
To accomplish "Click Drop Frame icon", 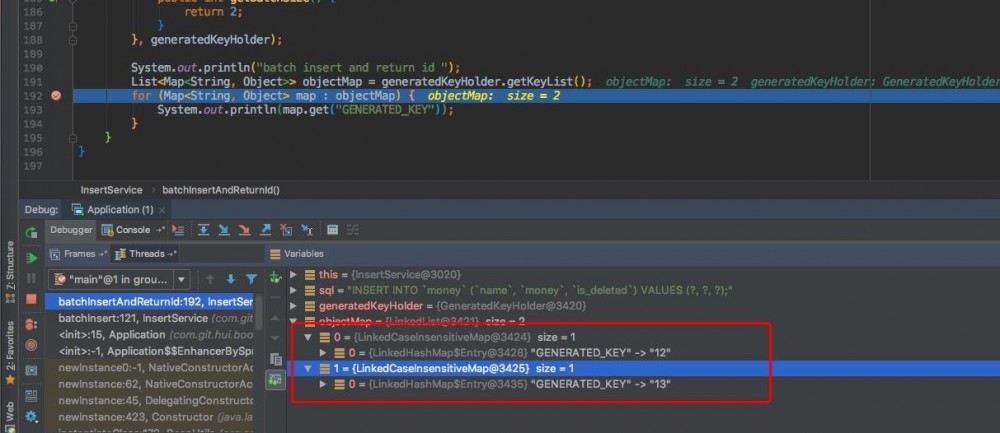I will pyautogui.click(x=286, y=230).
